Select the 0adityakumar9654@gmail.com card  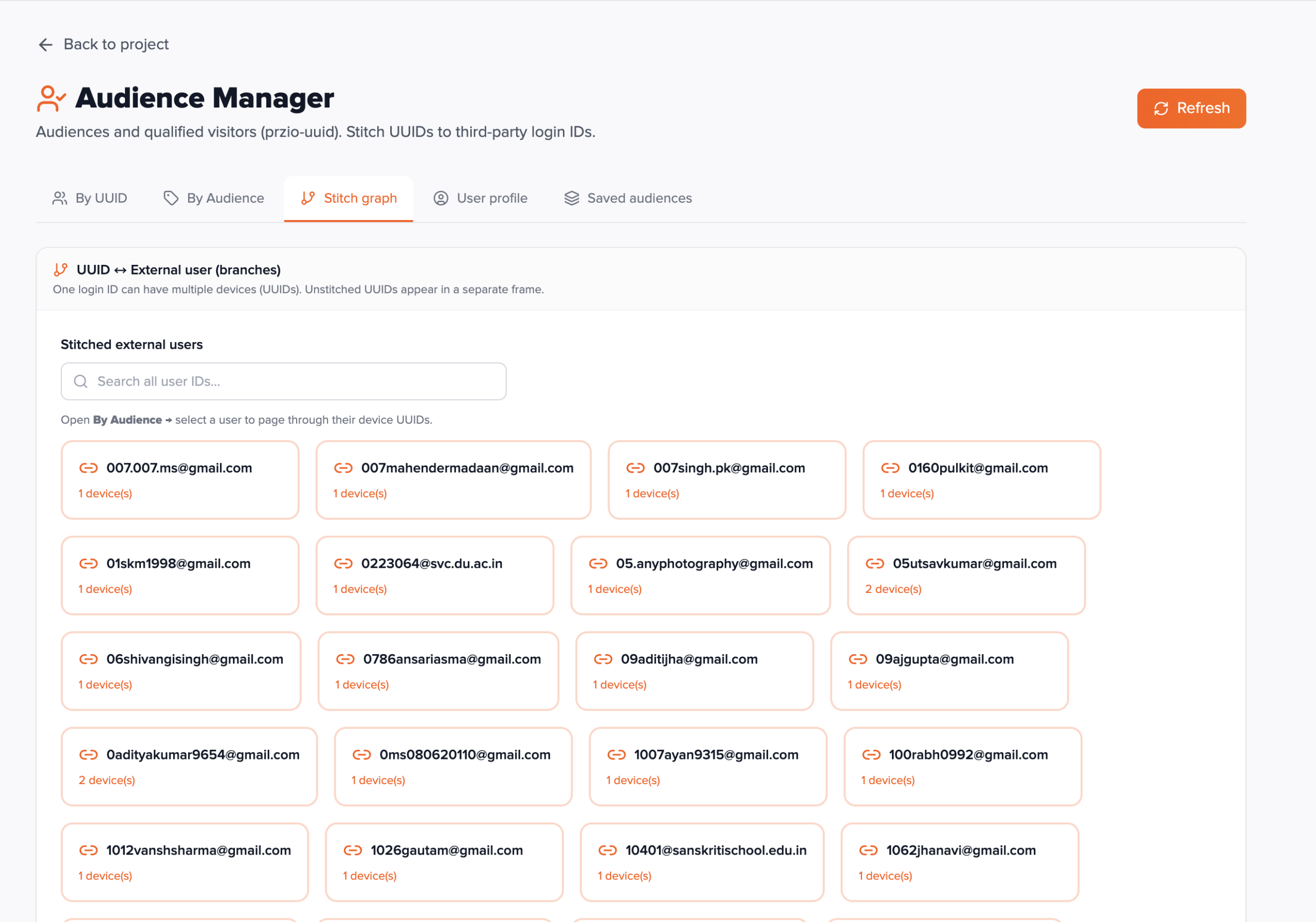[x=189, y=767]
